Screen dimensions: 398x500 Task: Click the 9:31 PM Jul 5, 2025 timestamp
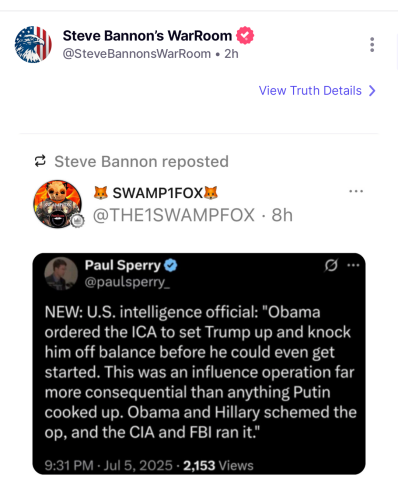coord(108,465)
